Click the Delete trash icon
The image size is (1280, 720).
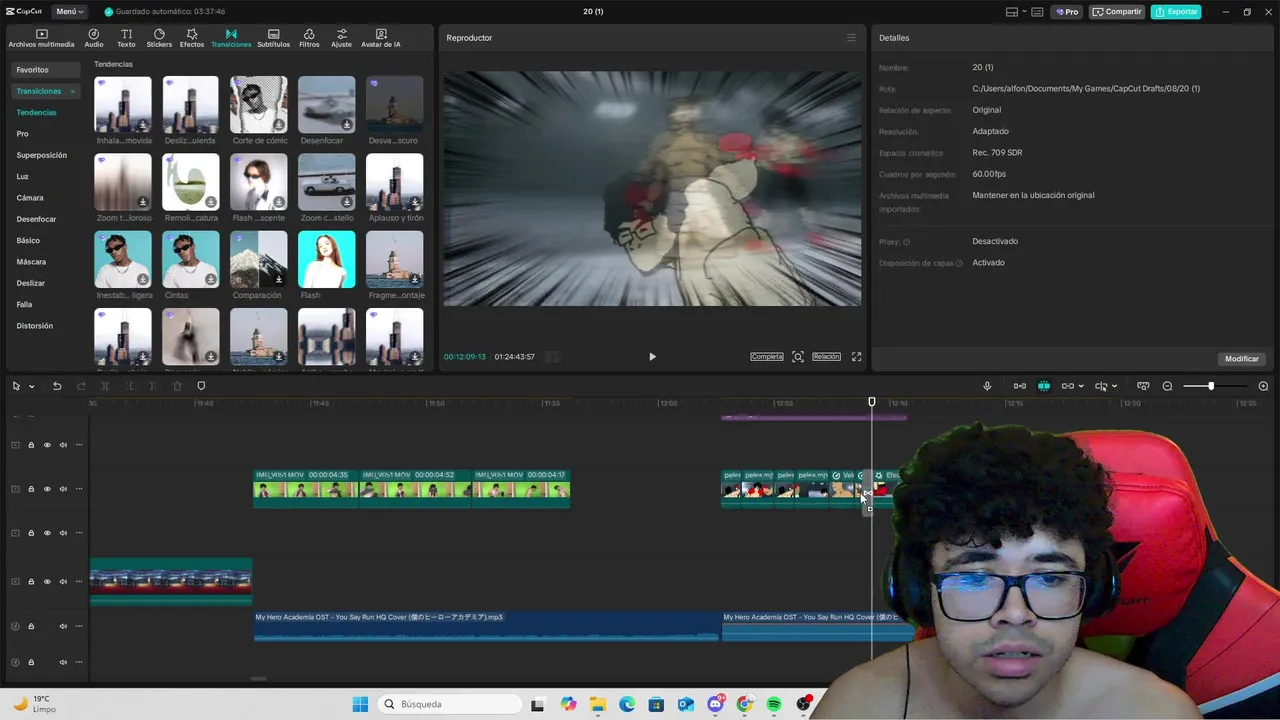177,386
